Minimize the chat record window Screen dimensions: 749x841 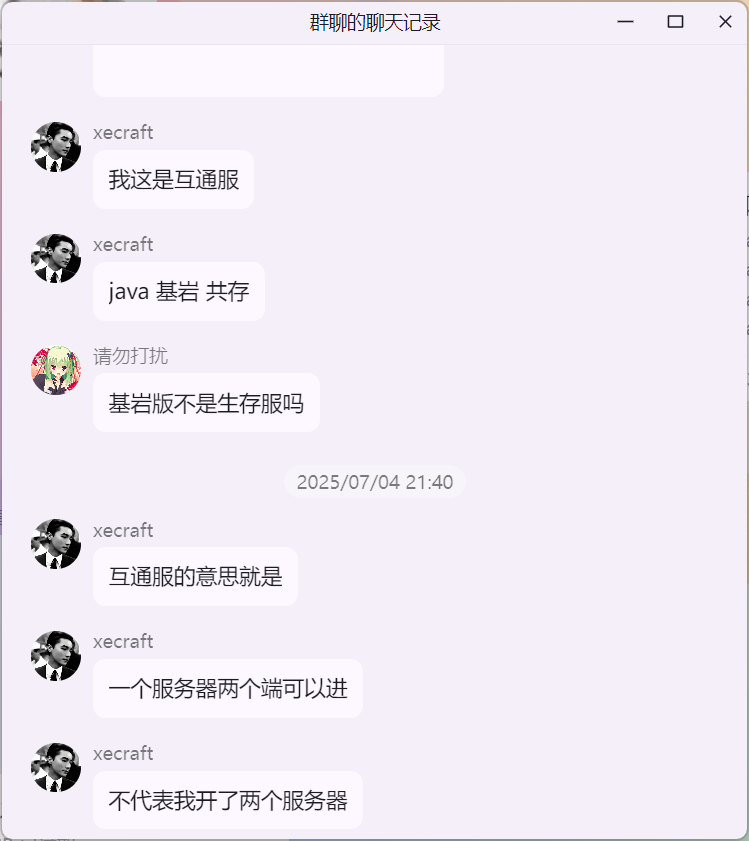pos(625,22)
